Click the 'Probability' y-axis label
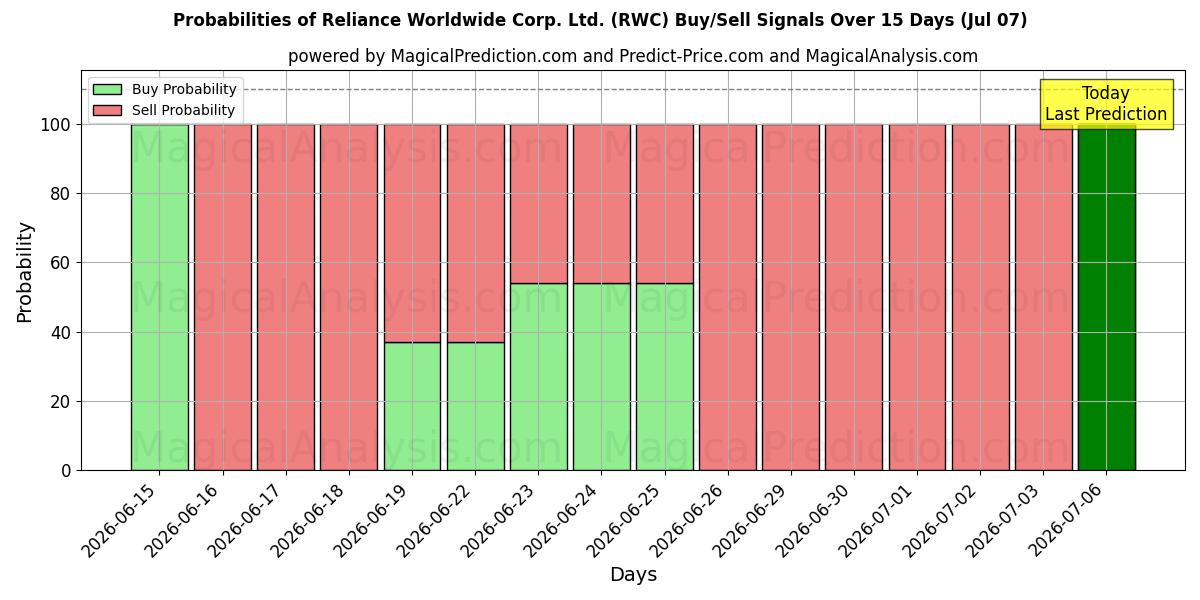The height and width of the screenshot is (600, 1200). [25, 271]
